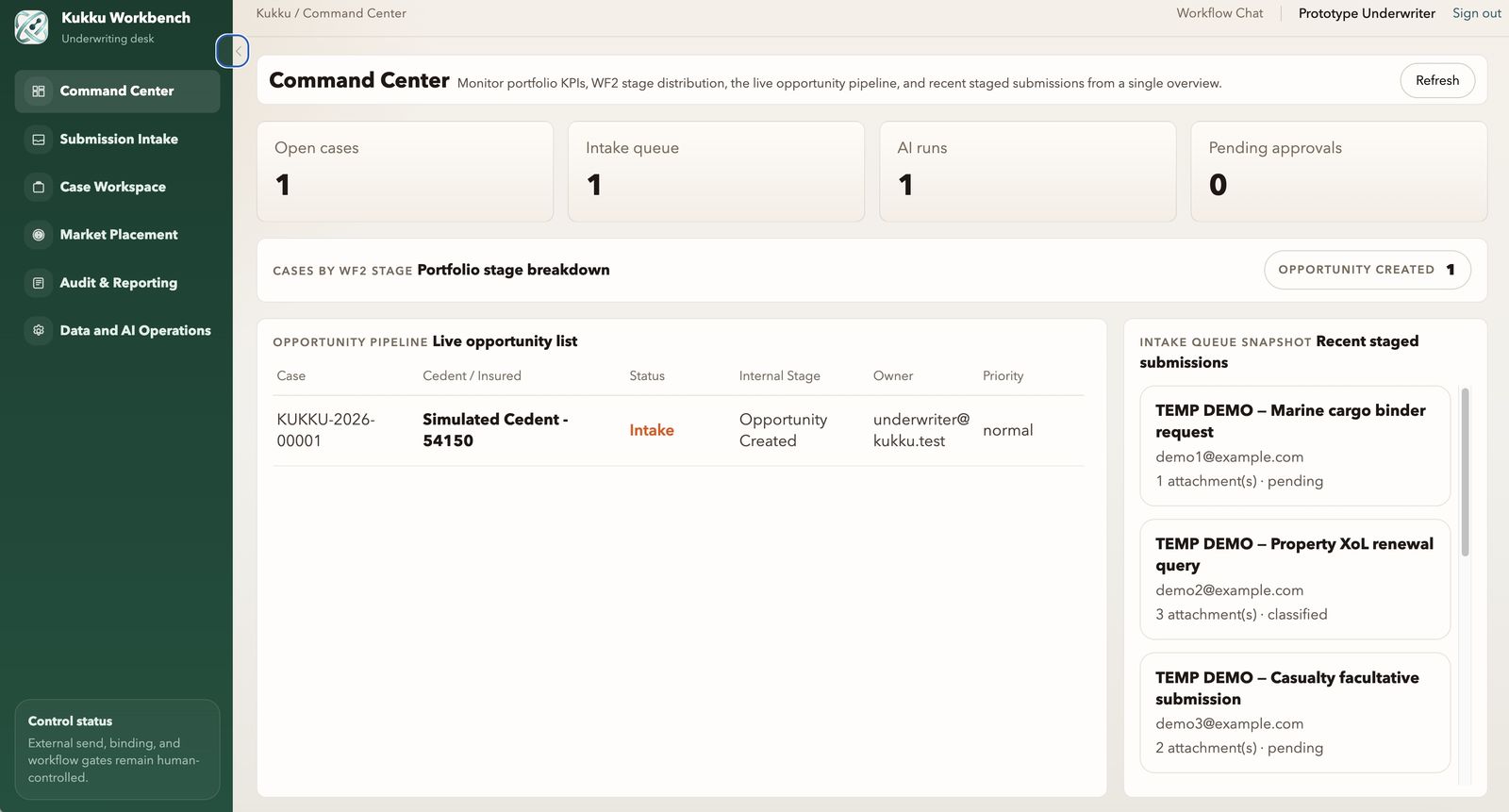The width and height of the screenshot is (1509, 812).
Task: Click the Control status notice box
Action: (x=117, y=750)
